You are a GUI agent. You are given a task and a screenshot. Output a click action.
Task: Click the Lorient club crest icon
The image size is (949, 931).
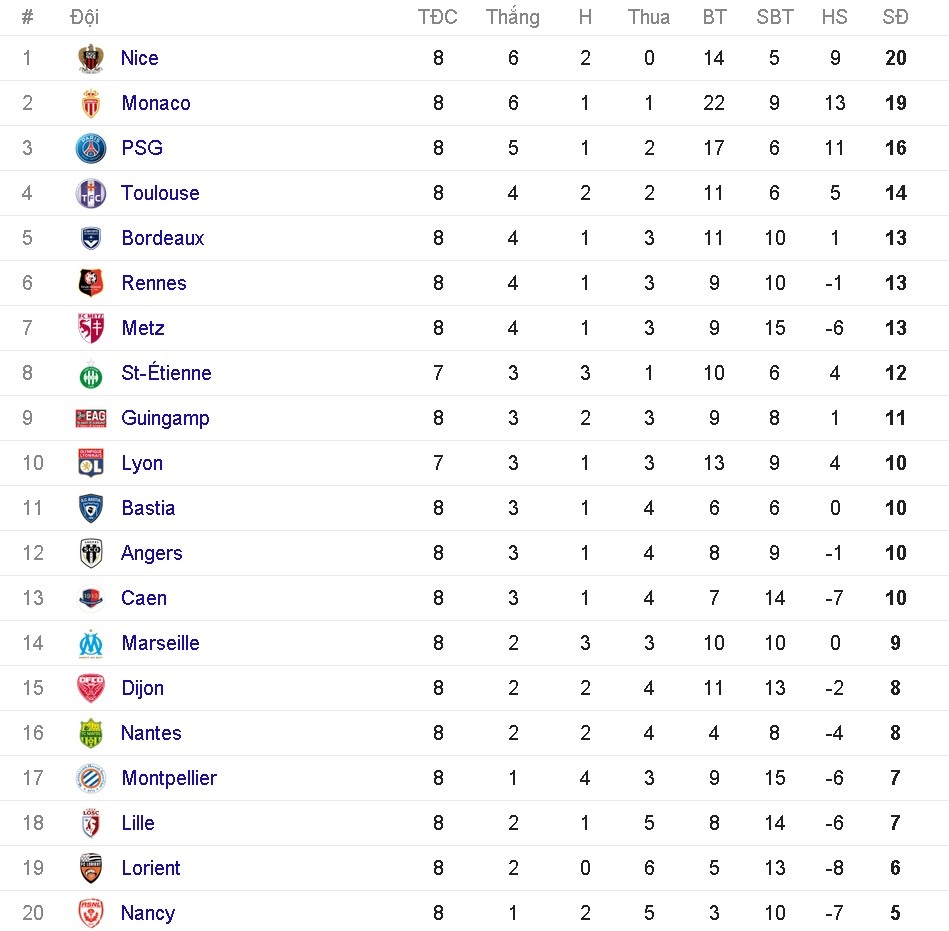click(91, 868)
